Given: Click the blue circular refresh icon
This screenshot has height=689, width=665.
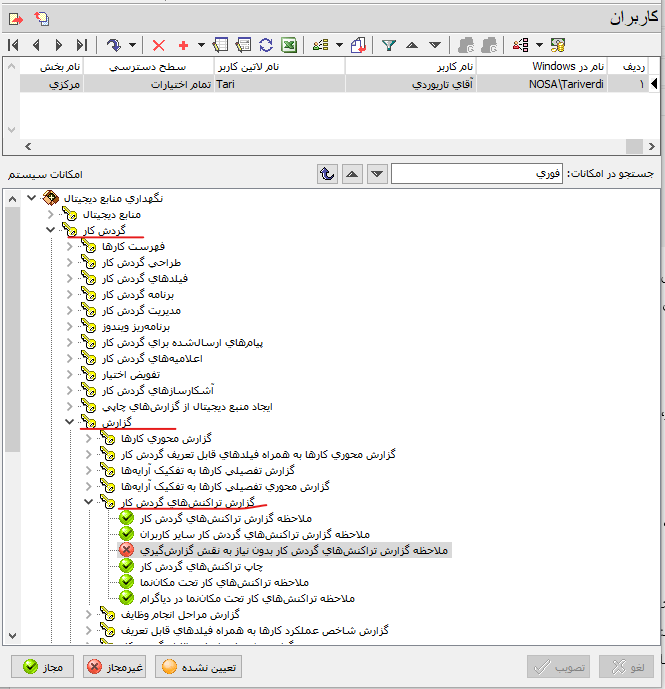Looking at the screenshot, I should tap(266, 45).
